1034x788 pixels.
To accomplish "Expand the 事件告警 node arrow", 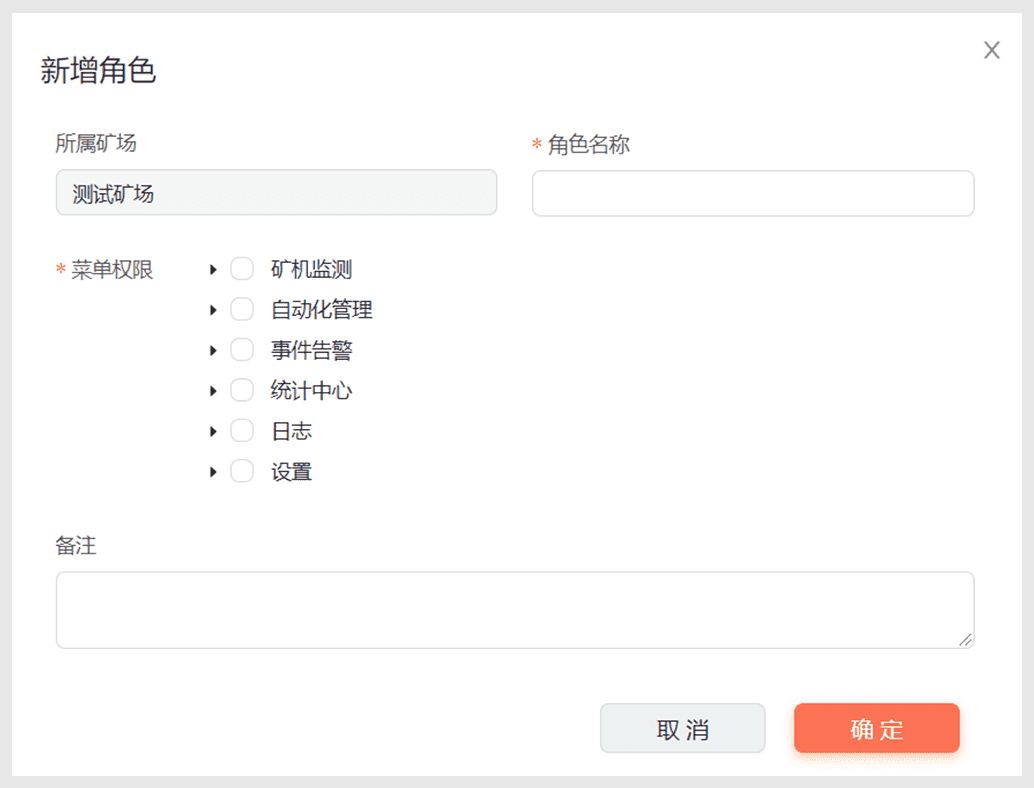I will tap(213, 350).
